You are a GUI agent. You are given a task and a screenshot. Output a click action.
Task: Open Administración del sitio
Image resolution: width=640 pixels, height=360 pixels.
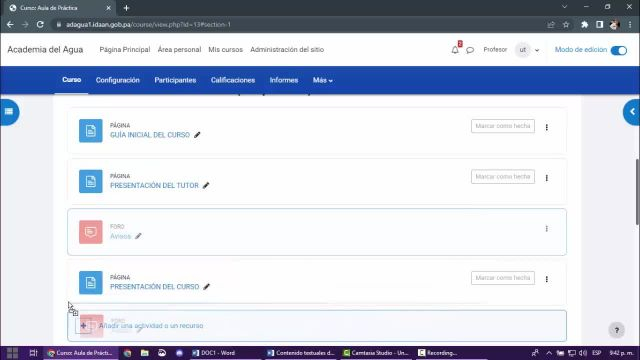pyautogui.click(x=287, y=50)
